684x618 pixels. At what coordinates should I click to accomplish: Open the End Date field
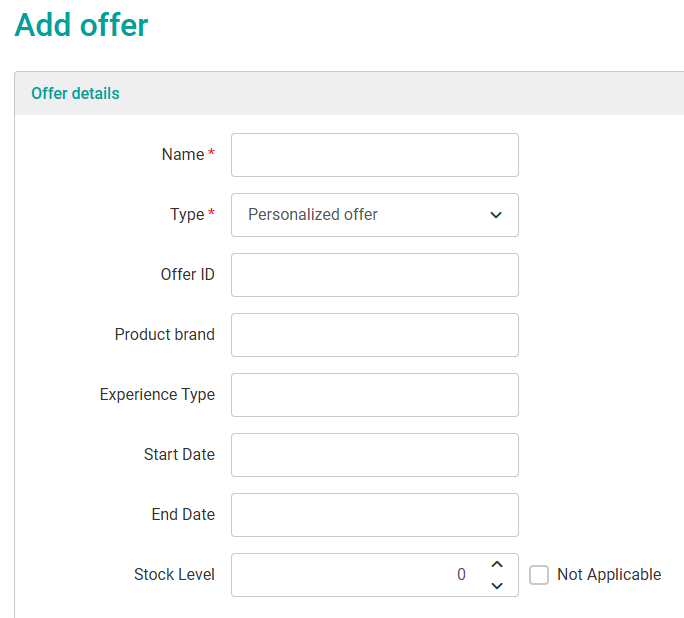point(374,515)
